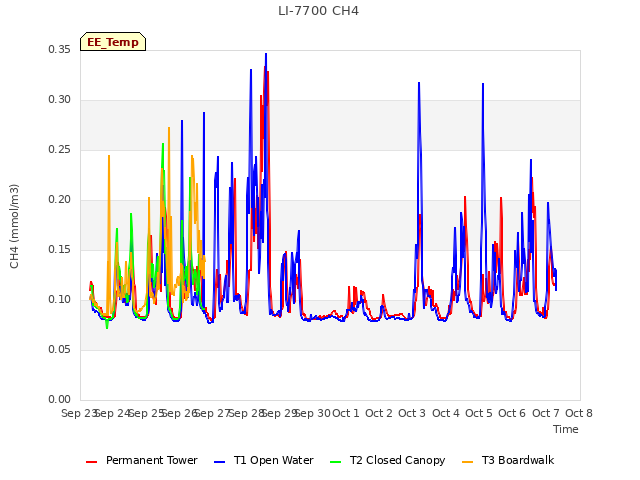The width and height of the screenshot is (640, 480).
Task: Click the 0.05 y-axis tick label
Action: tap(60, 349)
